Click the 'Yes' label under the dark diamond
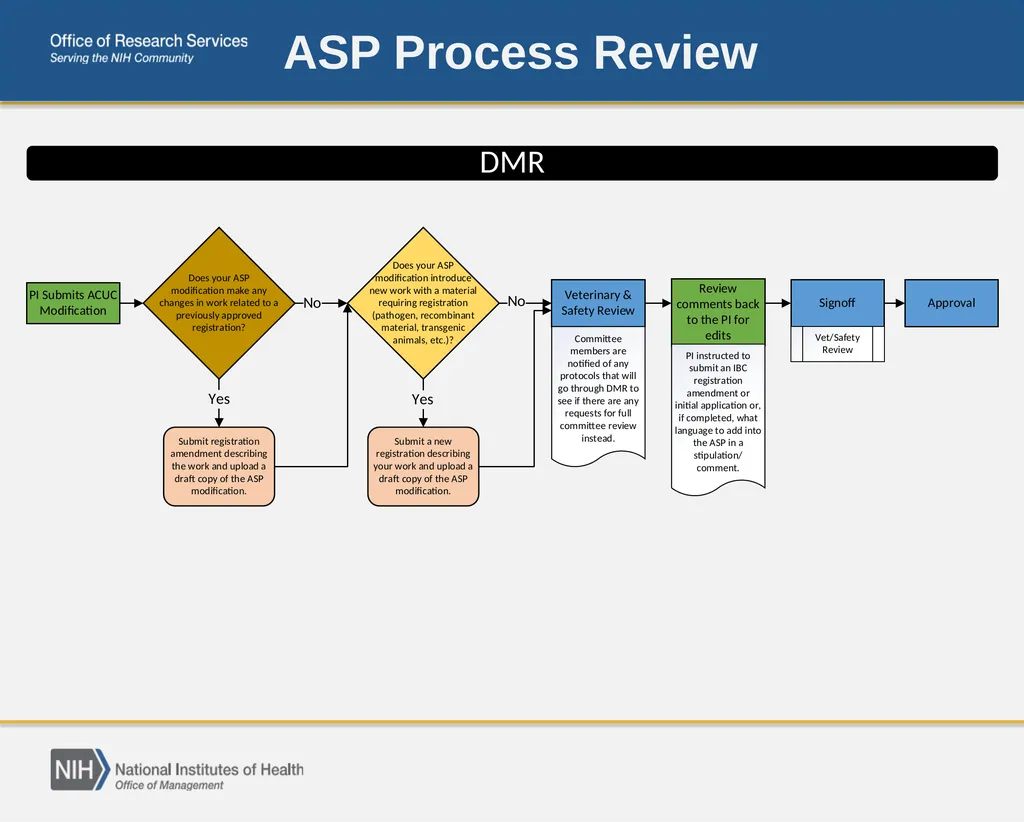Image resolution: width=1024 pixels, height=822 pixels. click(x=219, y=399)
